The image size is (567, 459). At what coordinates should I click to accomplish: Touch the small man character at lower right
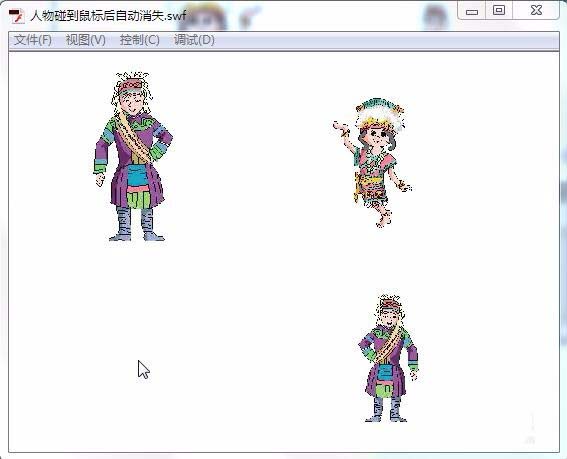pyautogui.click(x=389, y=358)
